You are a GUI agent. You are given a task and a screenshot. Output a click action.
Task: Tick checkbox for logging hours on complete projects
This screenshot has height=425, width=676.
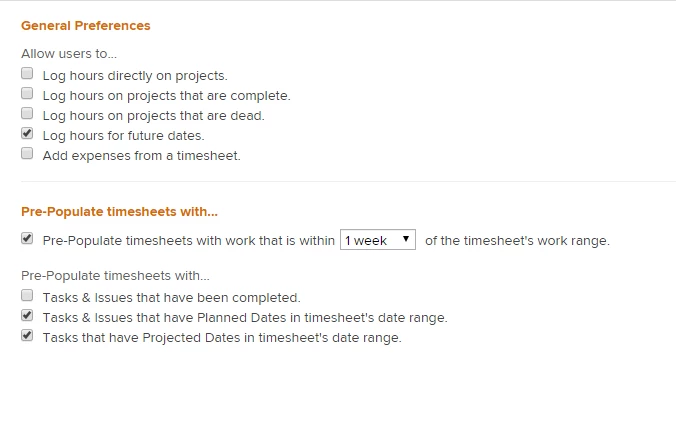tap(27, 94)
